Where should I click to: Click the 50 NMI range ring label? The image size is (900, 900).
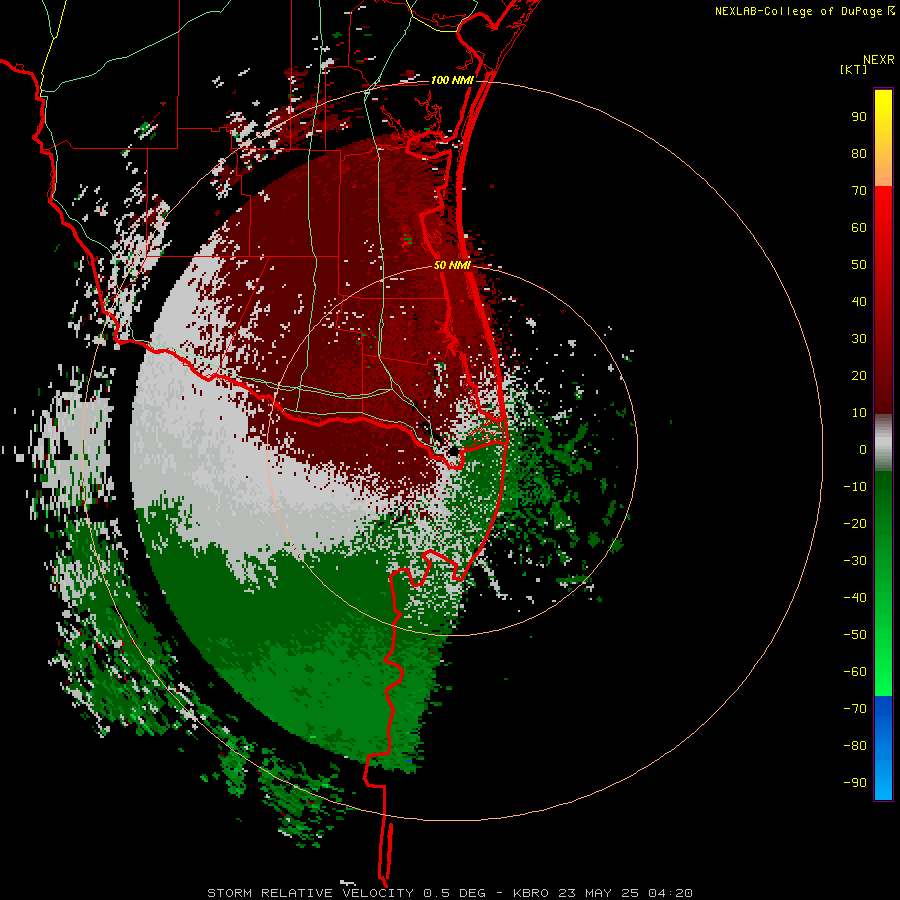click(452, 265)
